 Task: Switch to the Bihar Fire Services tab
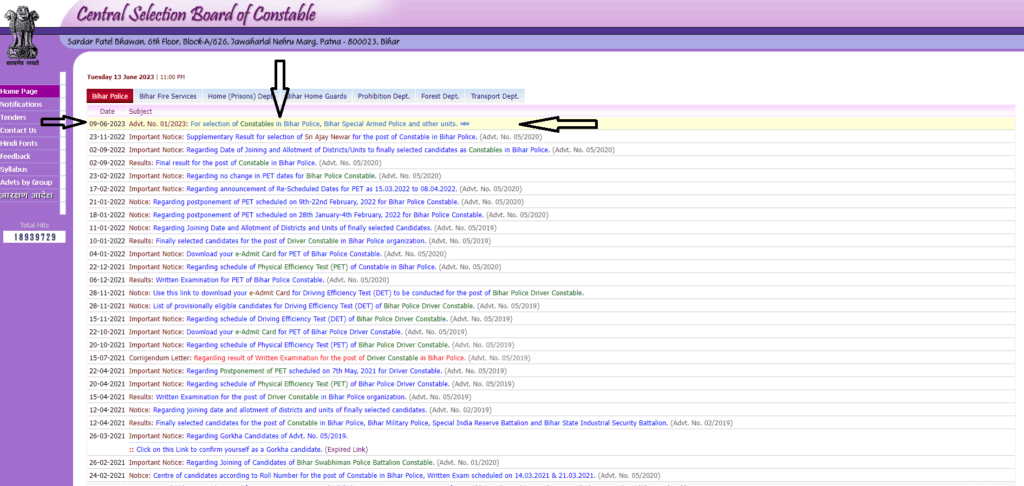[168, 96]
